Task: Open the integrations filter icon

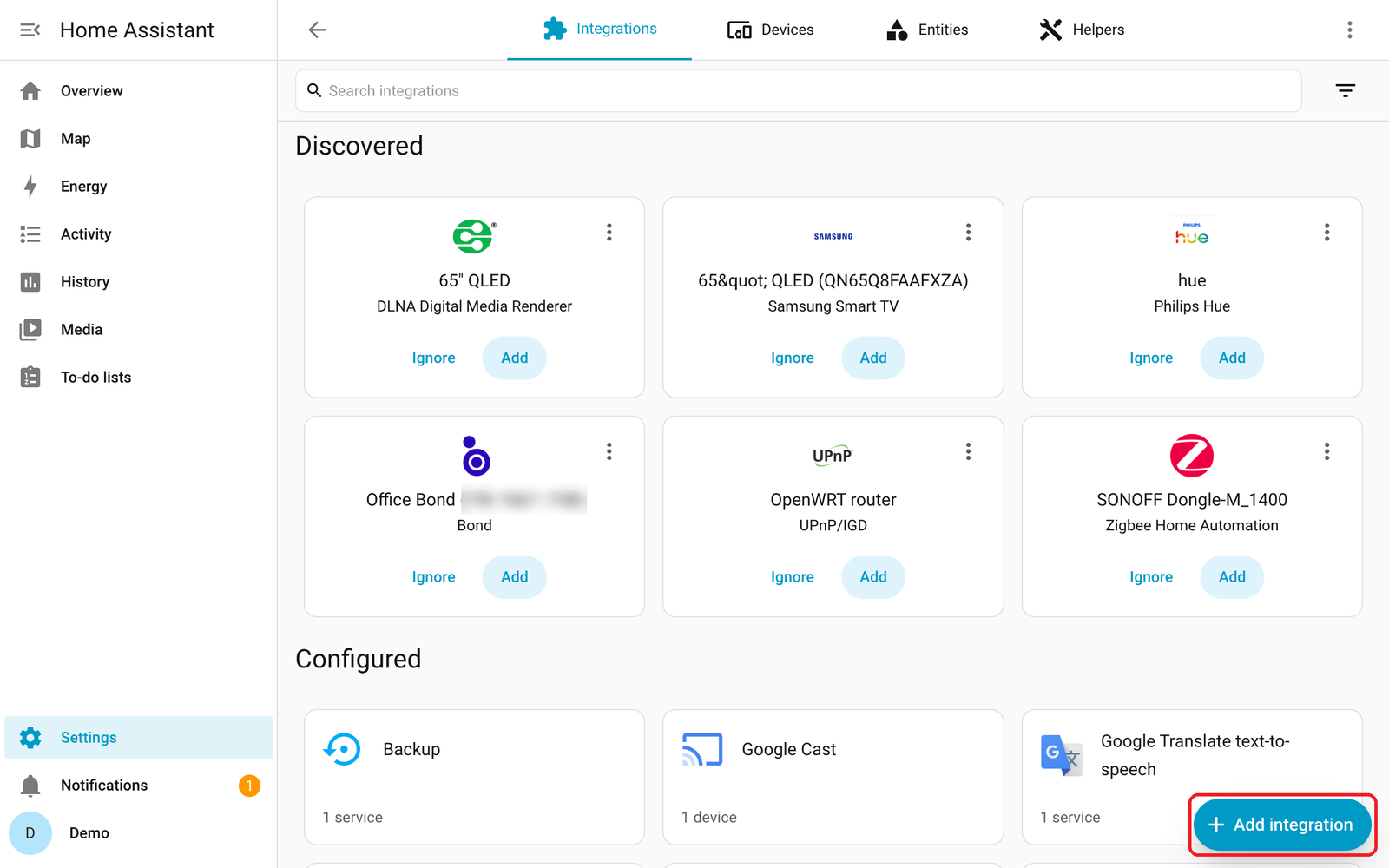Action: click(1345, 90)
